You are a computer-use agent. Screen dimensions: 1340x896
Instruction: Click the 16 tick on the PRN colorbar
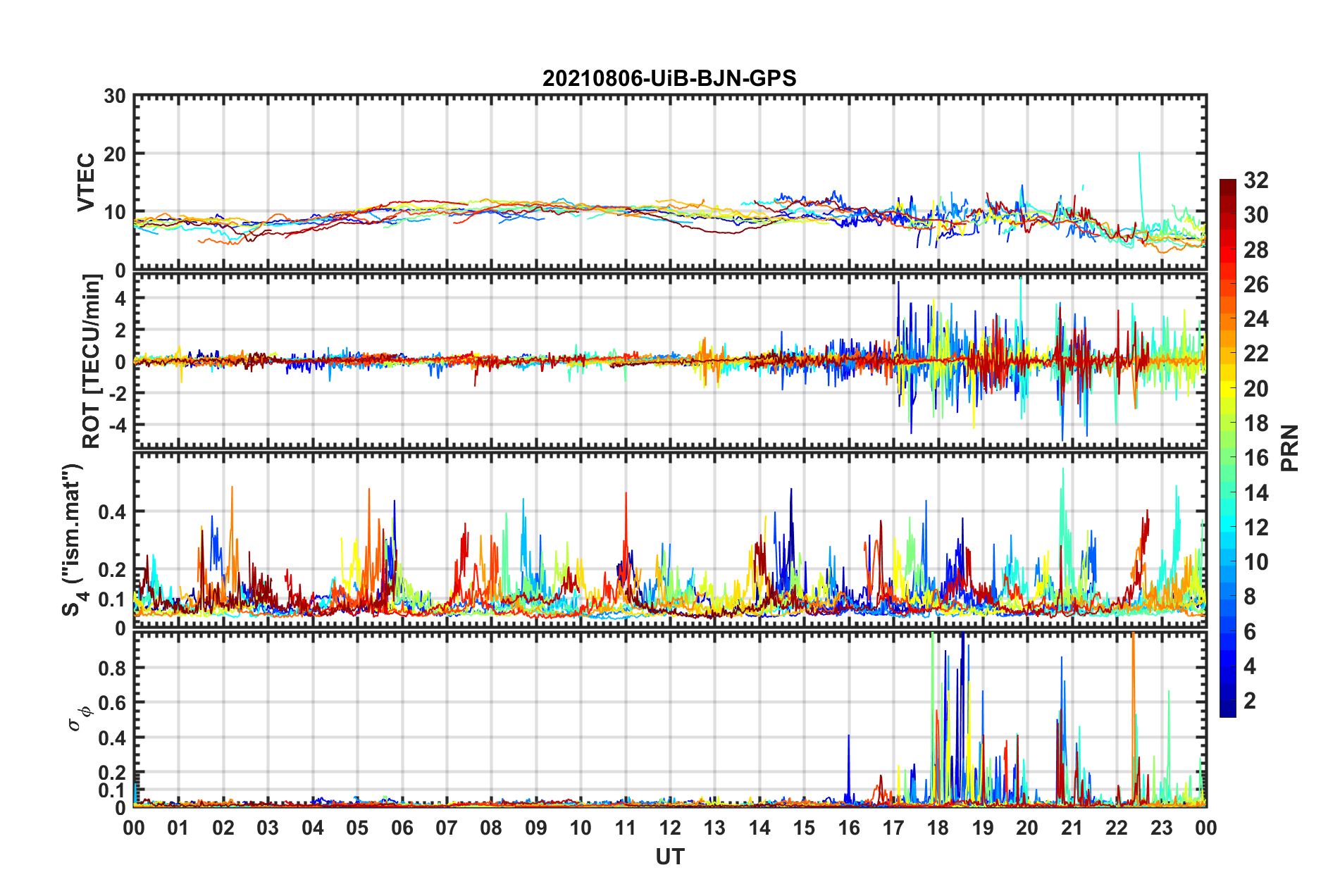pos(1256,458)
